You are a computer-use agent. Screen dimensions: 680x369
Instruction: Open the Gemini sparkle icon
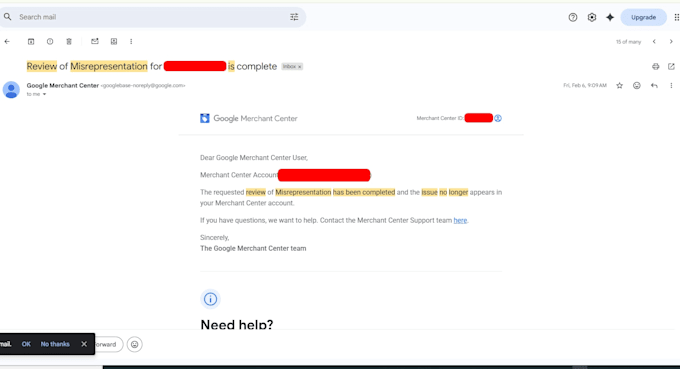(x=610, y=17)
